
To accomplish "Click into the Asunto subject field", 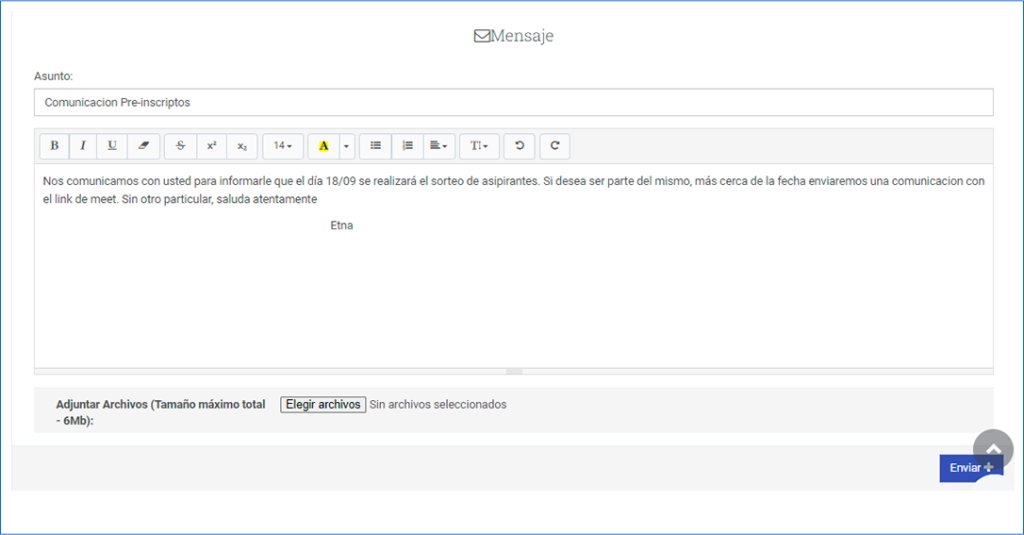I will (513, 102).
